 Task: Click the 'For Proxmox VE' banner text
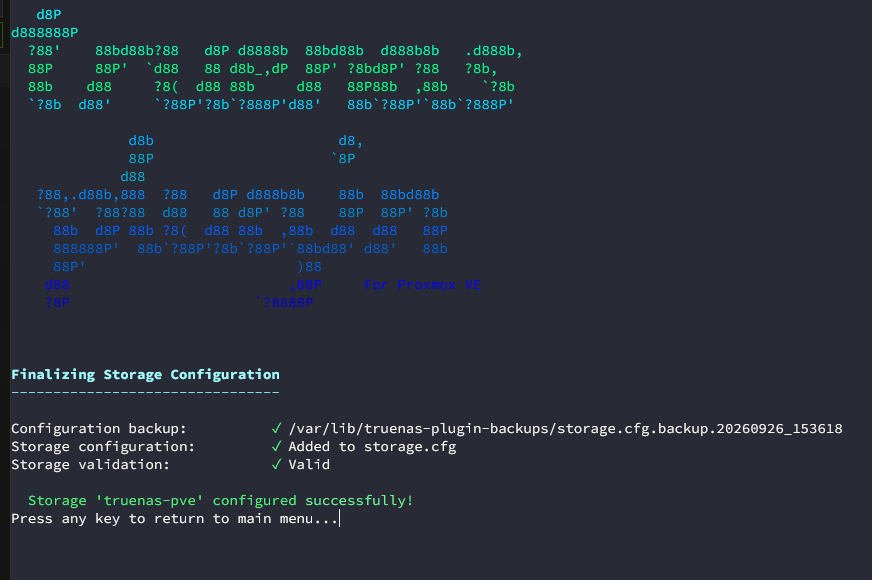click(x=423, y=285)
